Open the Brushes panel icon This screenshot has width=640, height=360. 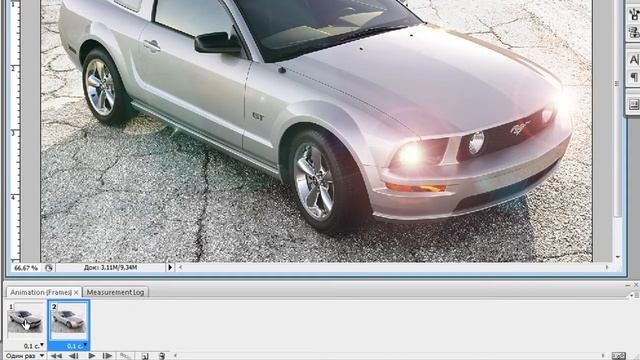point(633,15)
